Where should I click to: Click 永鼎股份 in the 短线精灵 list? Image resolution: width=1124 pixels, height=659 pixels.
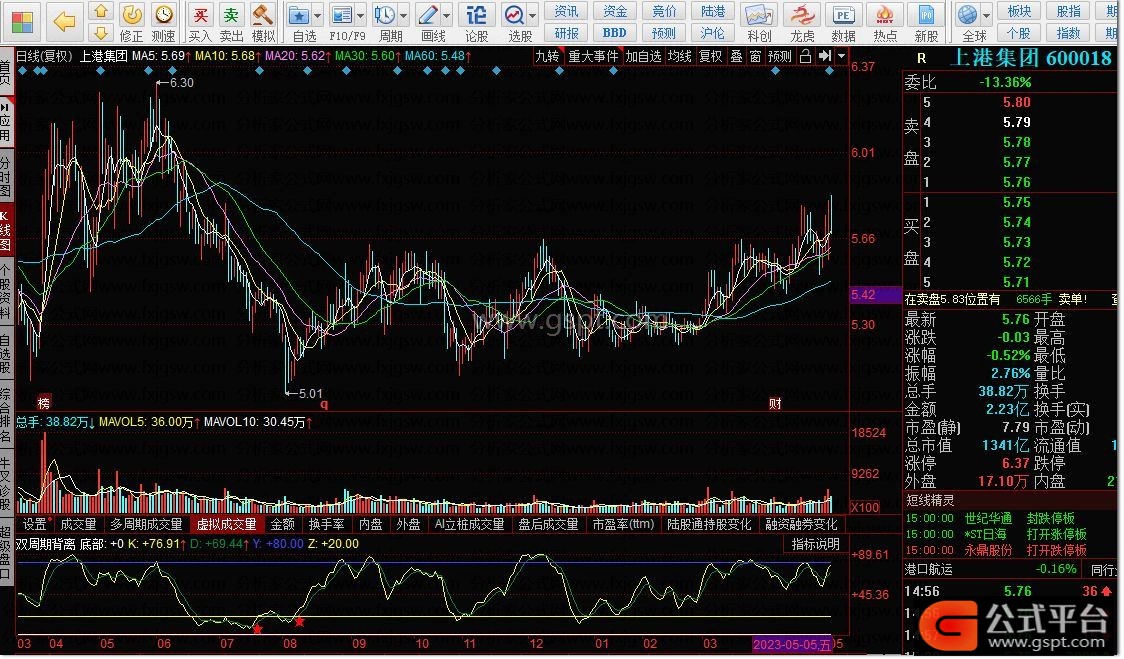point(988,551)
